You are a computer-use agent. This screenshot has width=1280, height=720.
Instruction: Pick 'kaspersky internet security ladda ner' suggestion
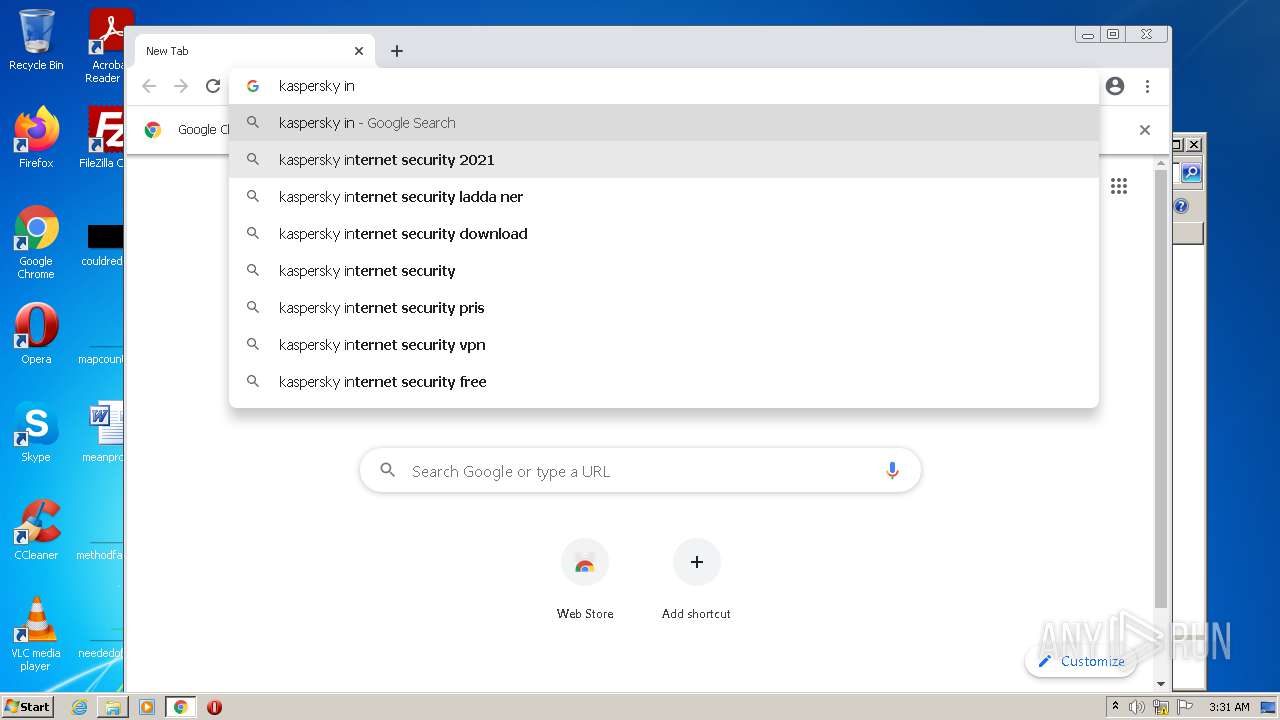[664, 197]
